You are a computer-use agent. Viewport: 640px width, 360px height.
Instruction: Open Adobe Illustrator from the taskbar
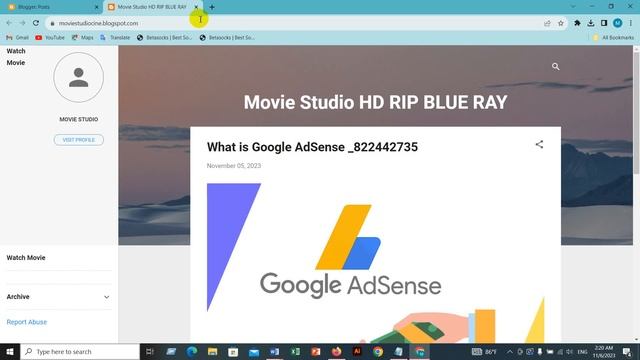(357, 351)
